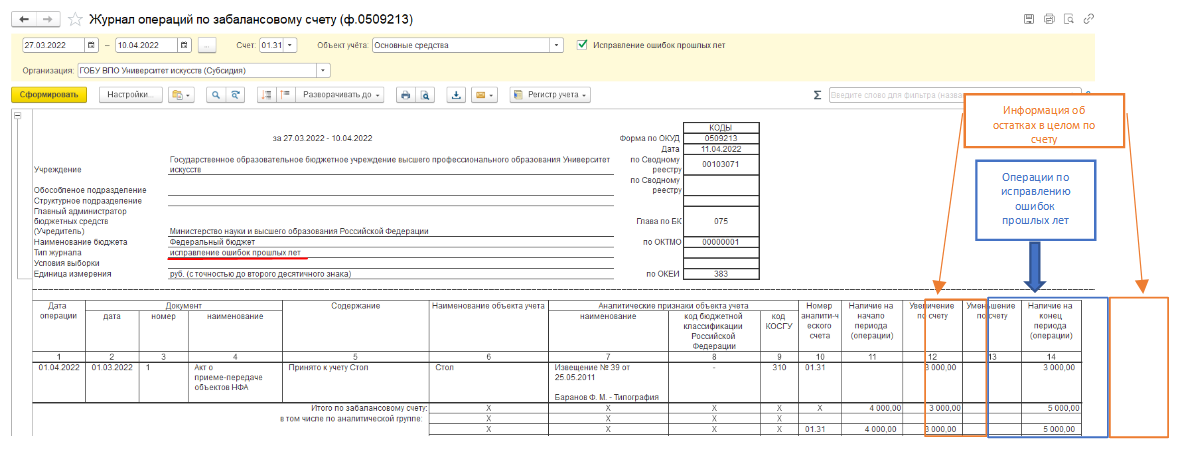Click the Save report to file icon

click(456, 95)
